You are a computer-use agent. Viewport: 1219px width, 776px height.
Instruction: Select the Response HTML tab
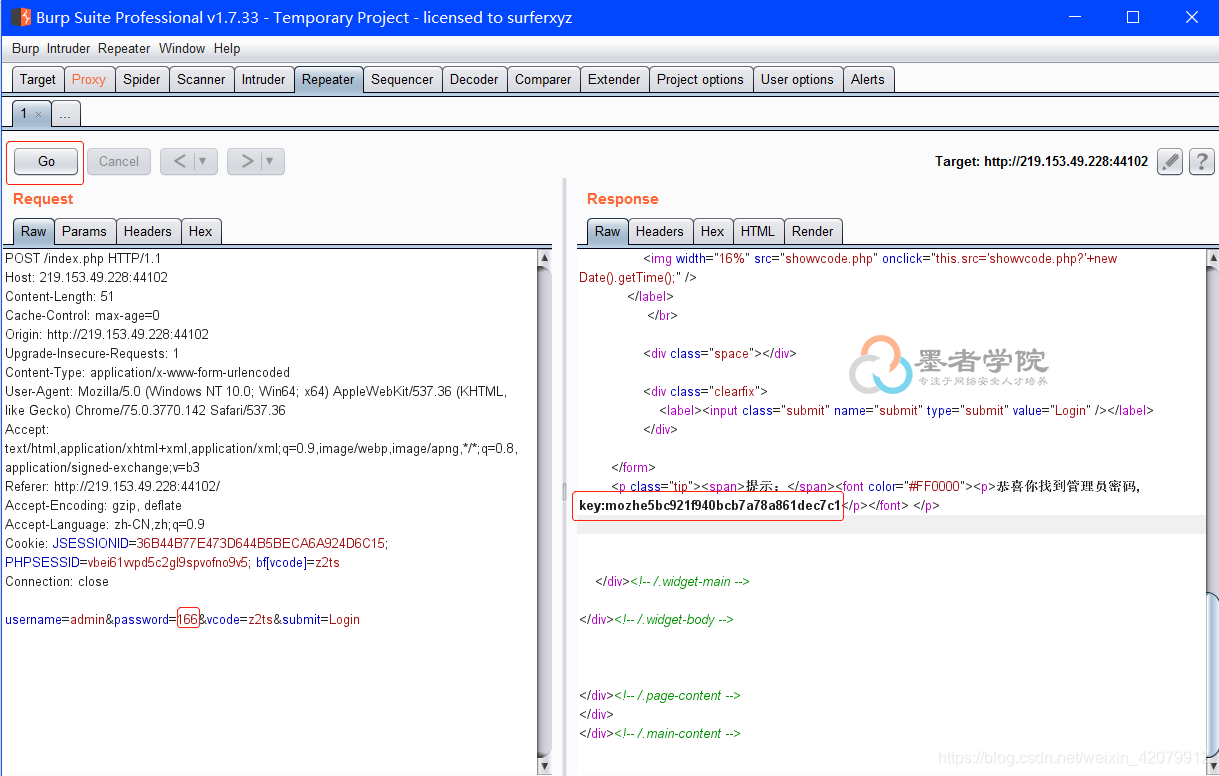(758, 231)
